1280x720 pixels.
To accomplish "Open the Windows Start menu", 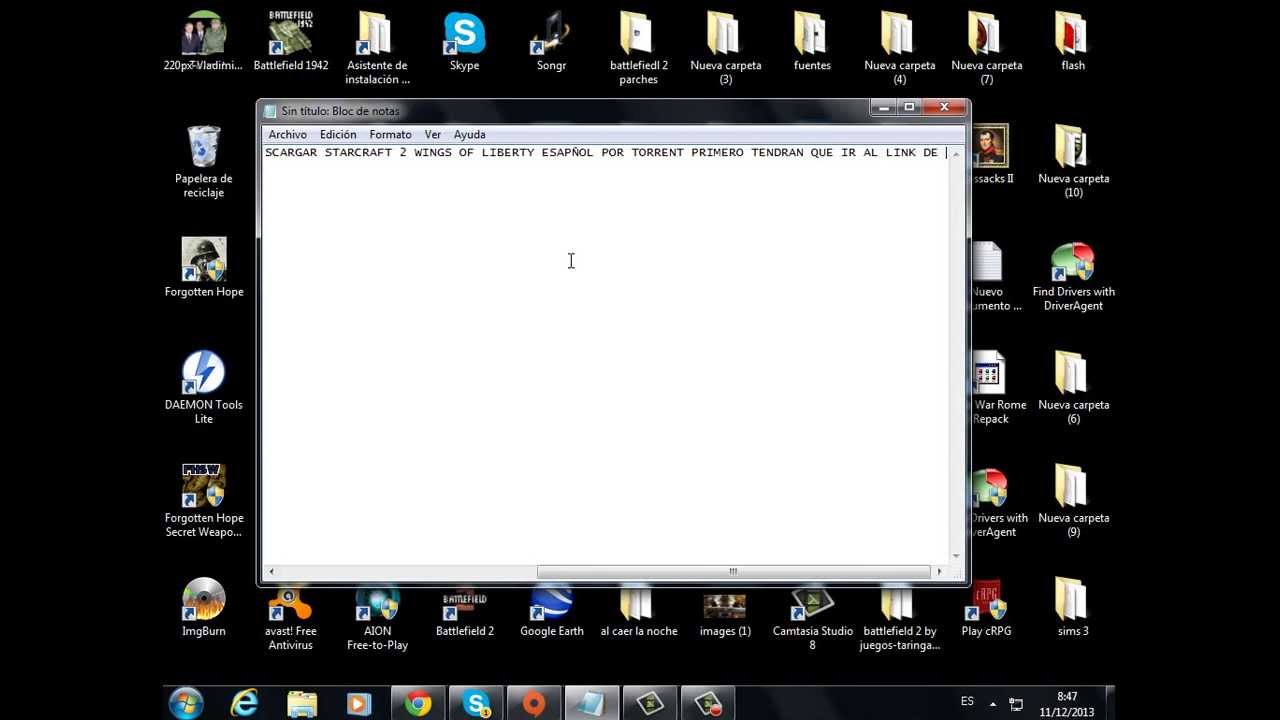I will [186, 703].
